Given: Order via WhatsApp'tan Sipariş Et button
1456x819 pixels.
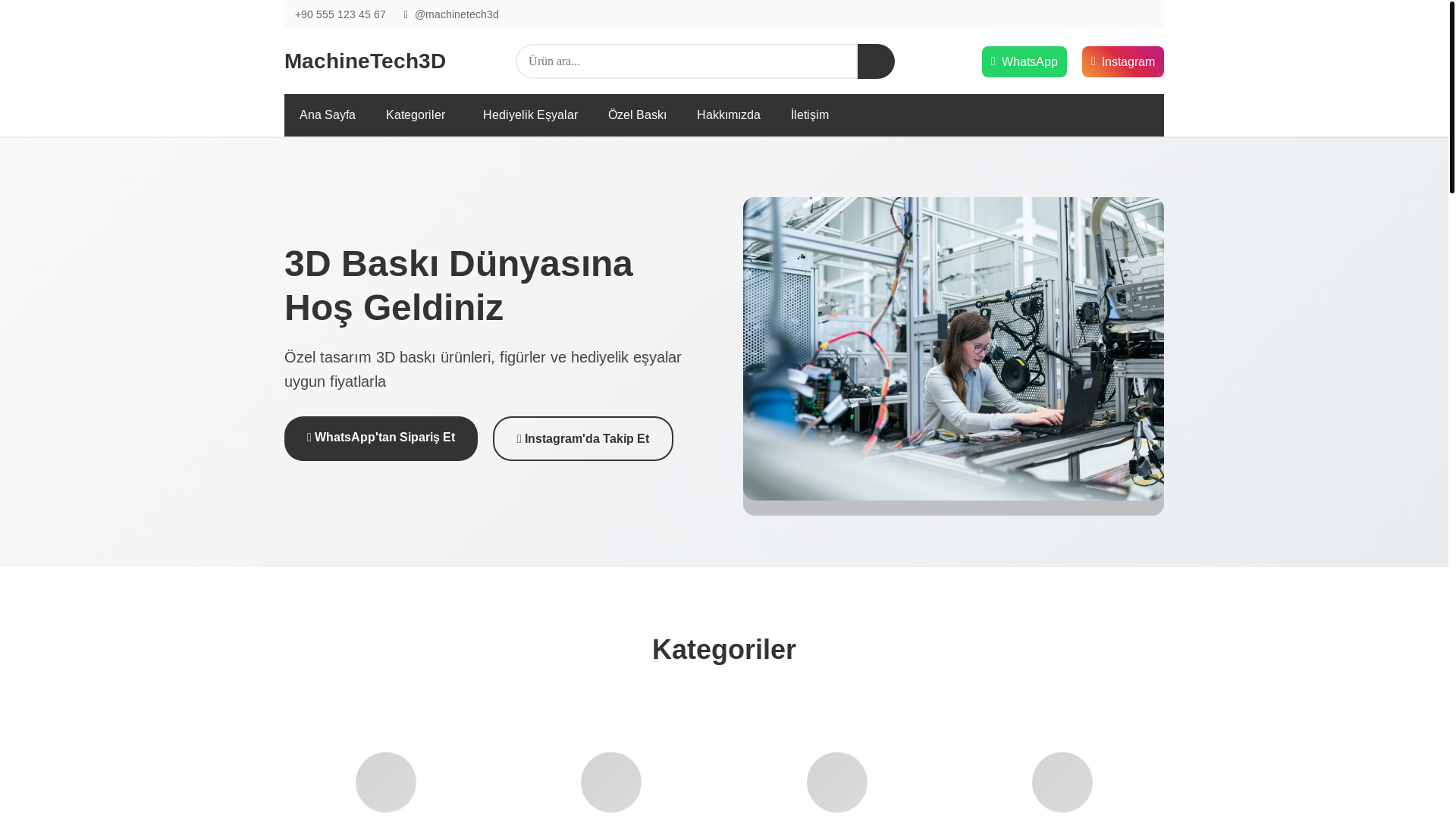Looking at the screenshot, I should point(381,438).
